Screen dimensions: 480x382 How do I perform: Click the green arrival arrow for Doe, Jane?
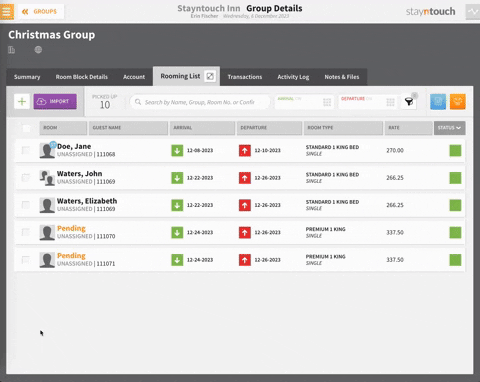click(x=177, y=151)
